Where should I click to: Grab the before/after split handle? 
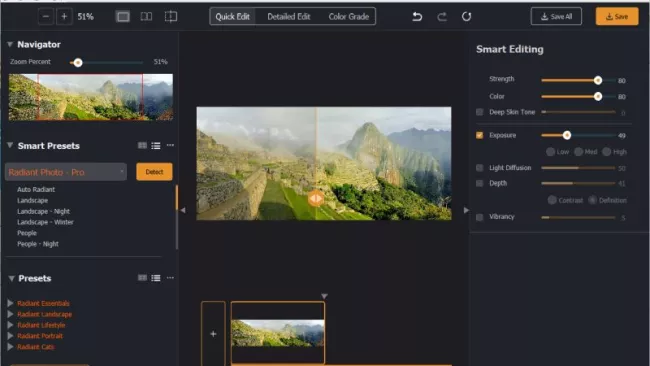coord(316,199)
